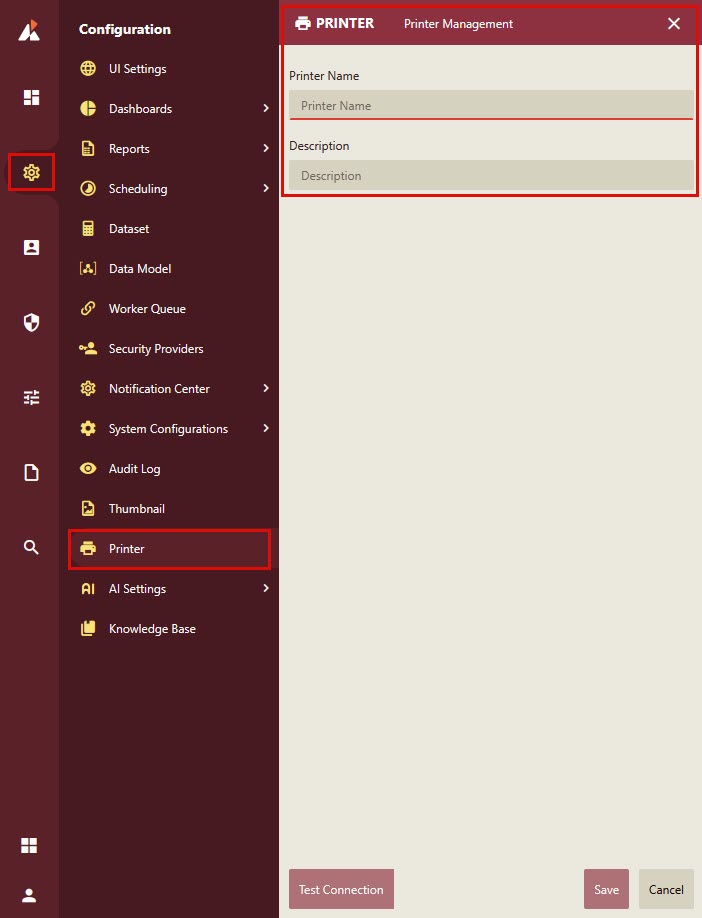Expand the Scheduling submenu
The width and height of the screenshot is (702, 918).
click(265, 188)
